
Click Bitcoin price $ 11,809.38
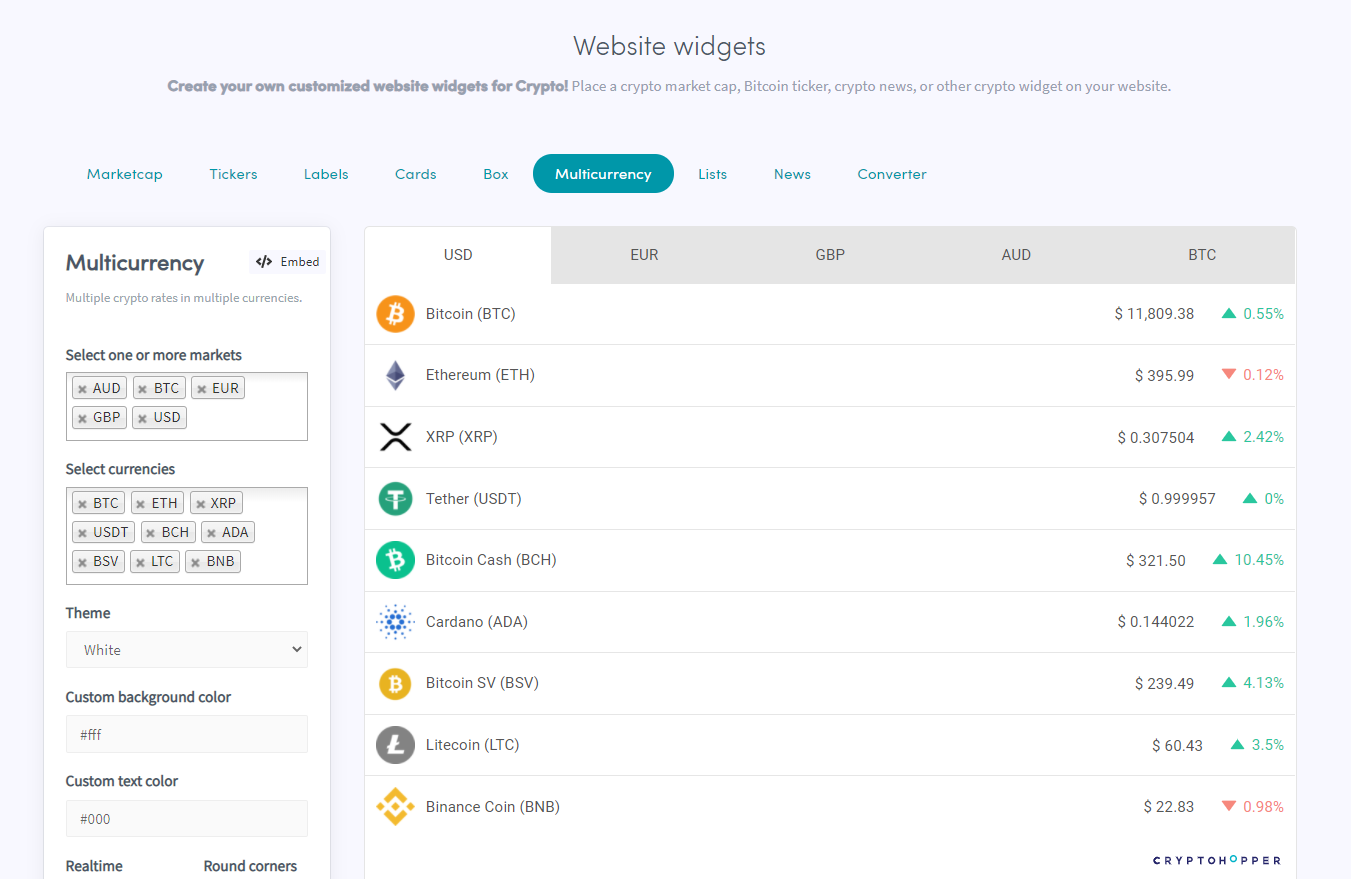(x=1154, y=314)
